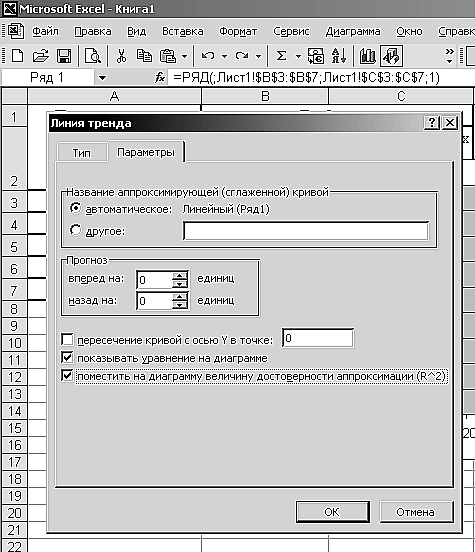Click the Name Box showing Ряд 1
Screen dimensions: 475x552
[48, 77]
